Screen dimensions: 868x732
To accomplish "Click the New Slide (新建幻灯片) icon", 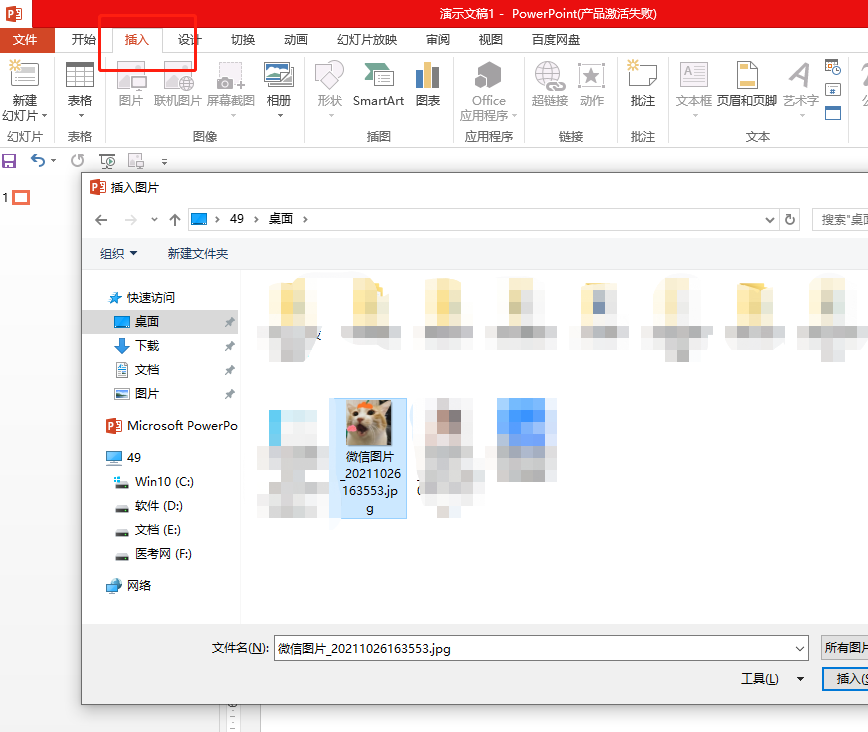I will [24, 74].
